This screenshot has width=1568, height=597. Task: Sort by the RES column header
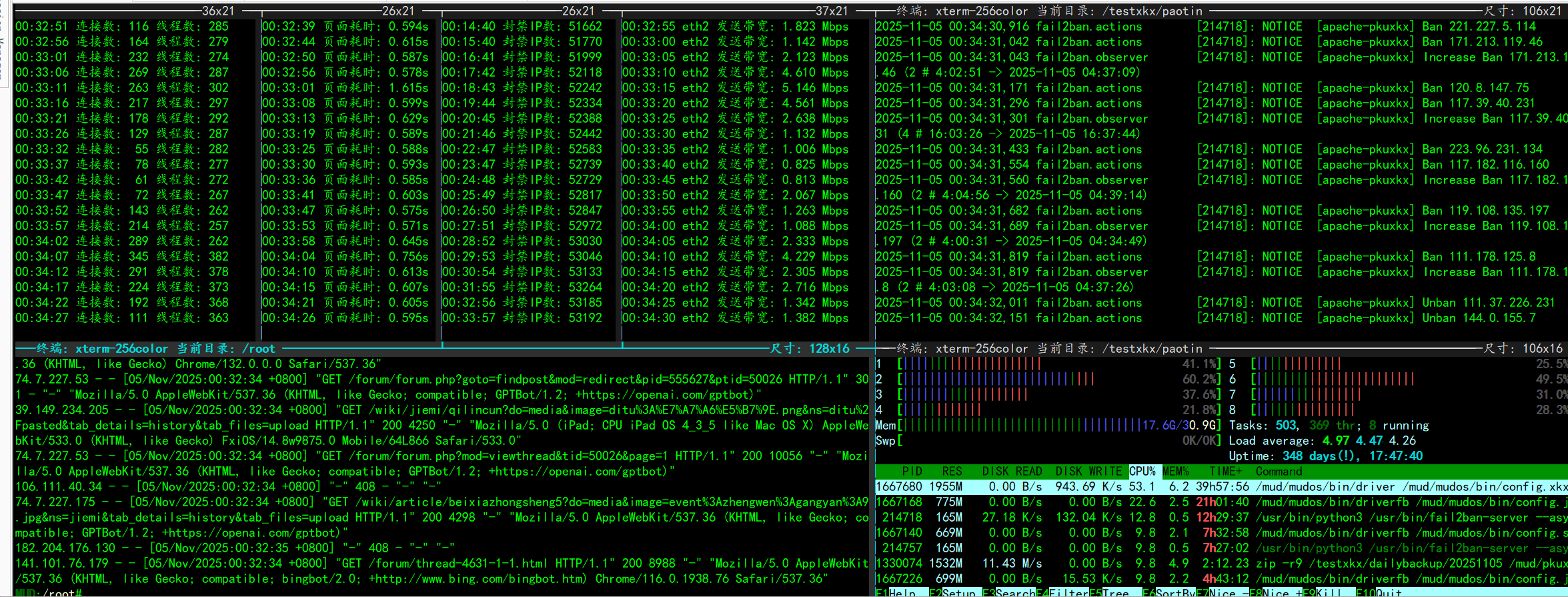(952, 472)
